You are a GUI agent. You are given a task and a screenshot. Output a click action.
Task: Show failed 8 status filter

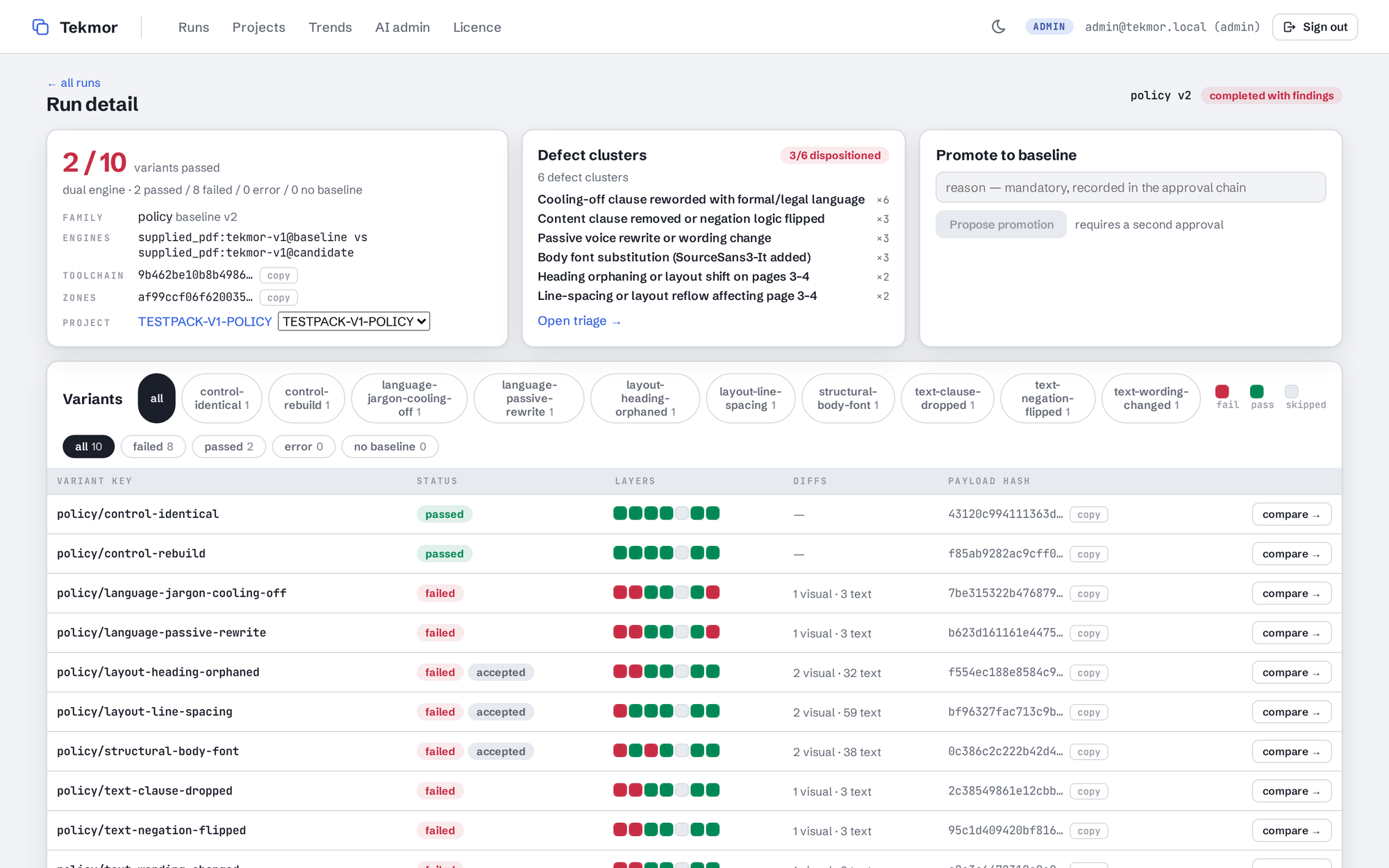point(153,446)
